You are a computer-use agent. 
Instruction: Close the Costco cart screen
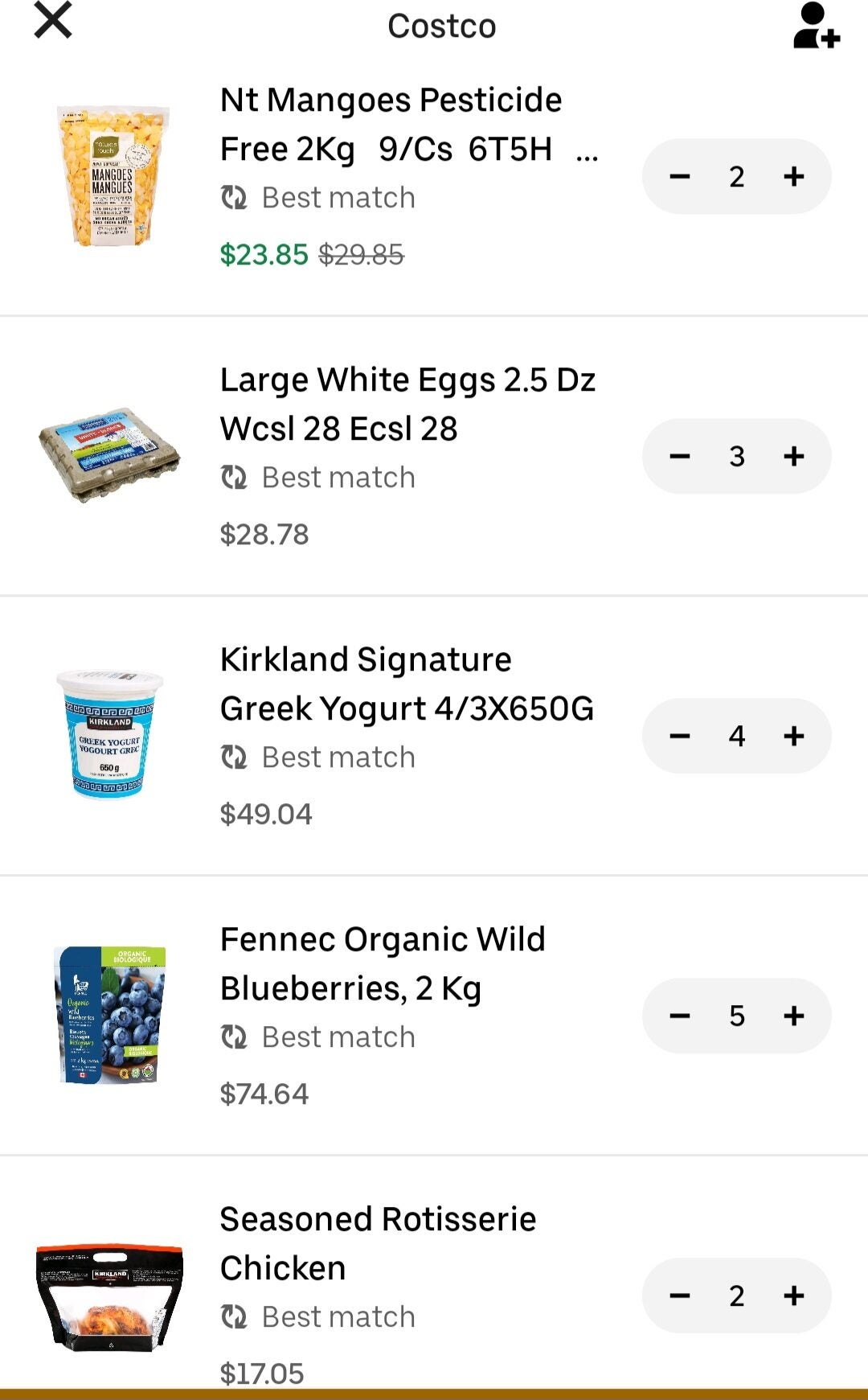(x=51, y=23)
